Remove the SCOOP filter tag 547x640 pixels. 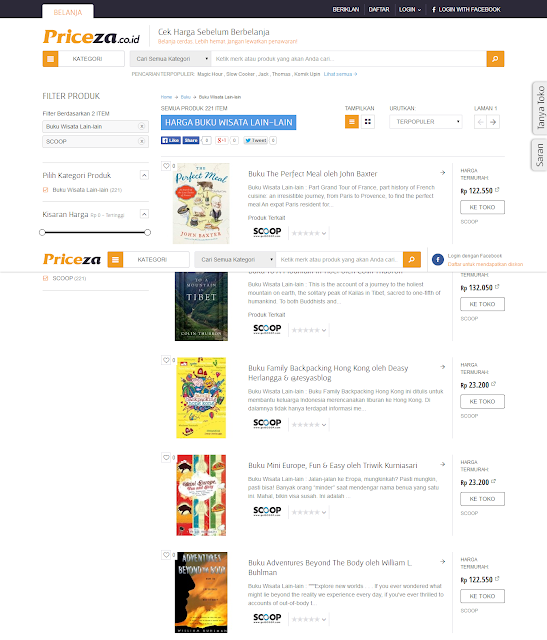click(x=142, y=141)
